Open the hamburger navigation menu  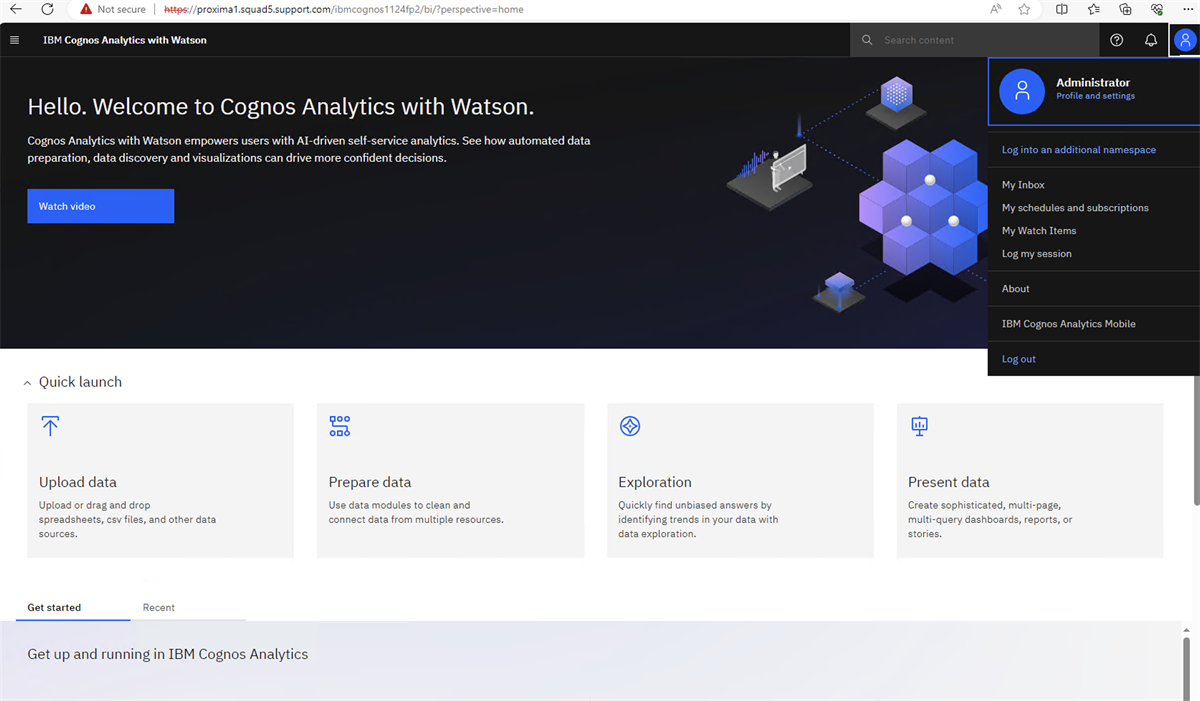[x=14, y=40]
